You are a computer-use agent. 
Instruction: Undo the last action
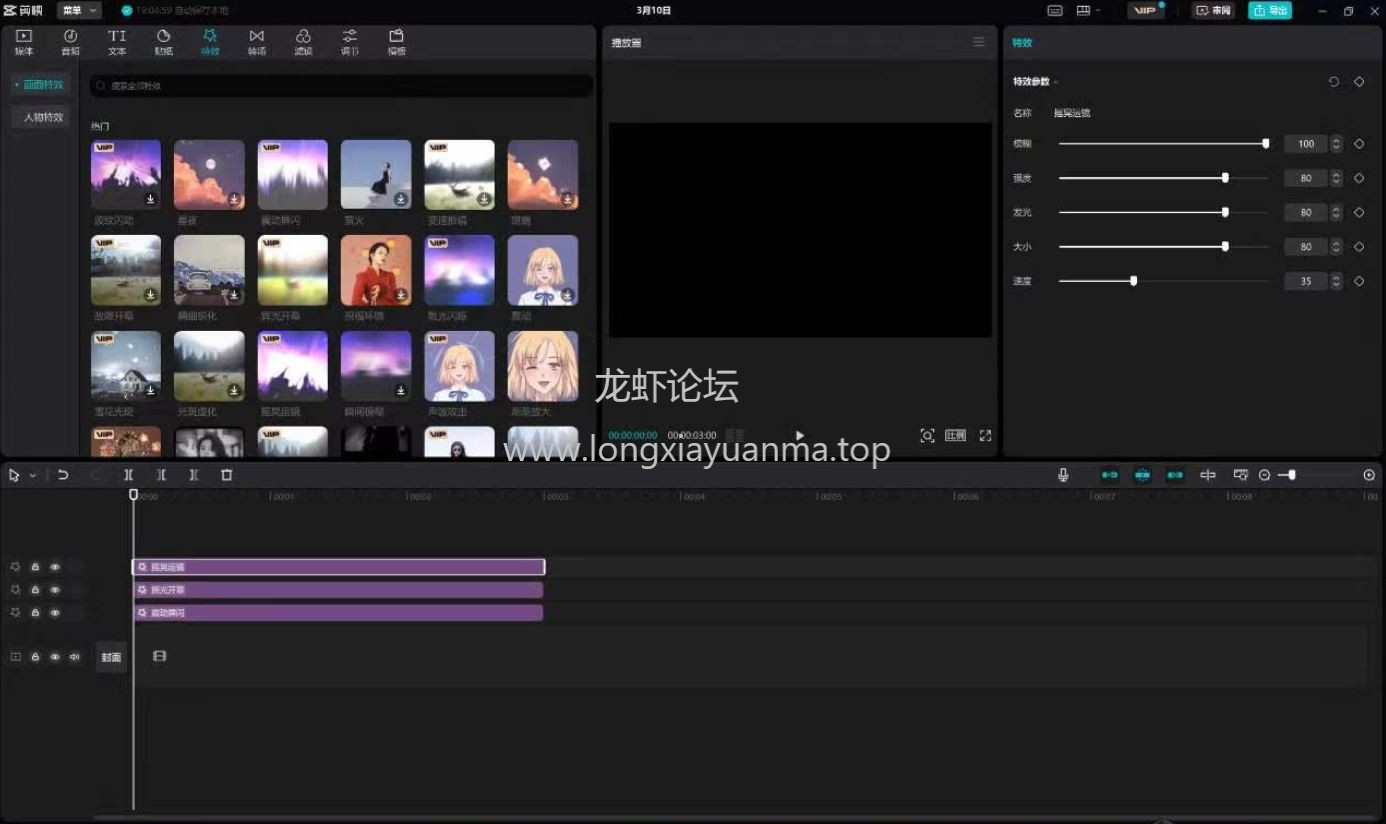point(63,475)
